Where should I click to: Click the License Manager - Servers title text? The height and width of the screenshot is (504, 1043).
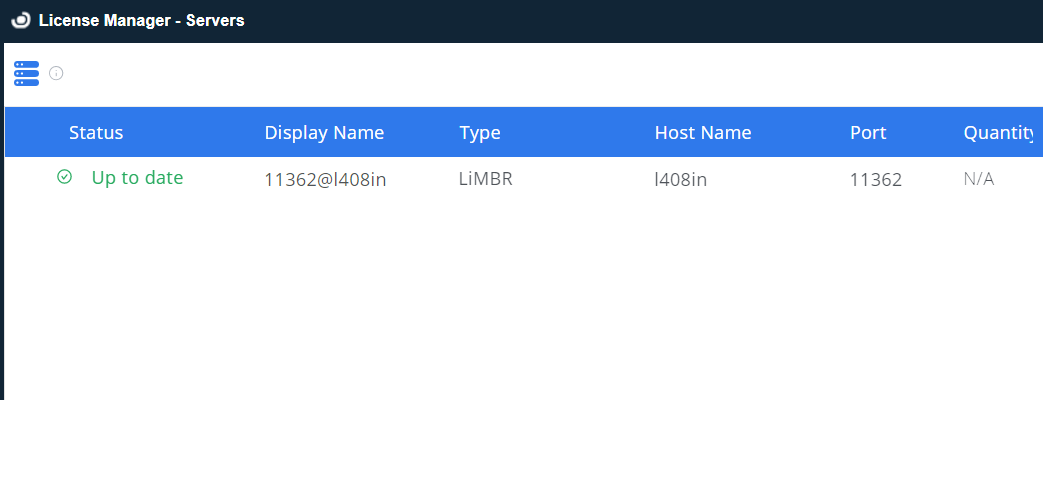[x=141, y=20]
